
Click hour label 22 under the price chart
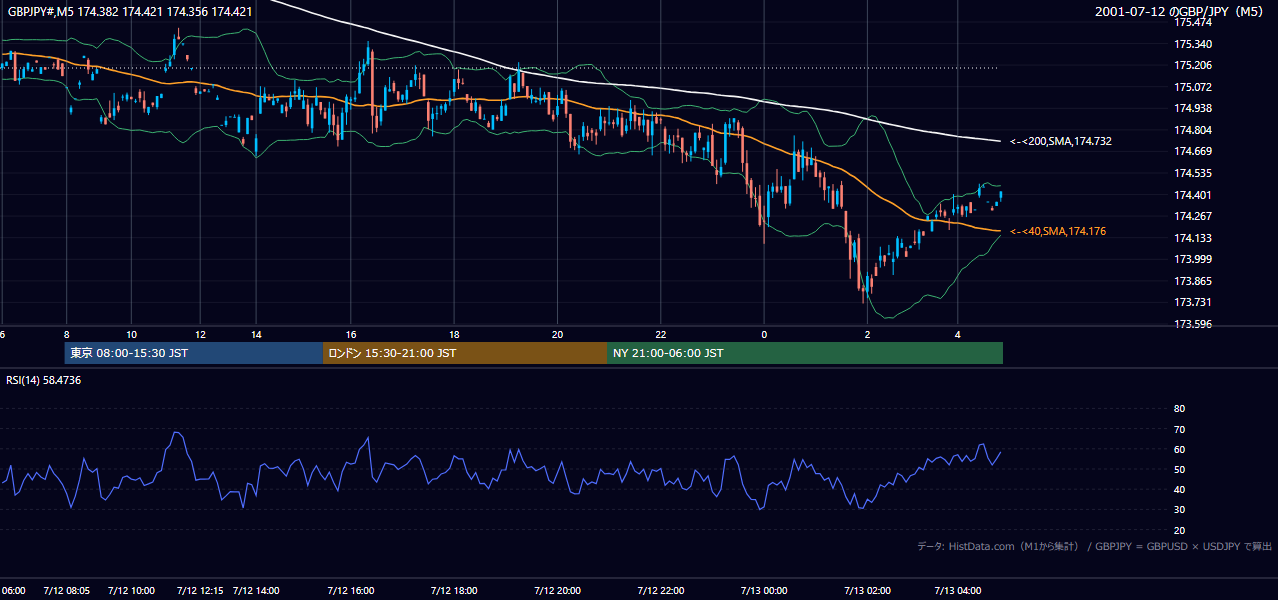tap(660, 334)
